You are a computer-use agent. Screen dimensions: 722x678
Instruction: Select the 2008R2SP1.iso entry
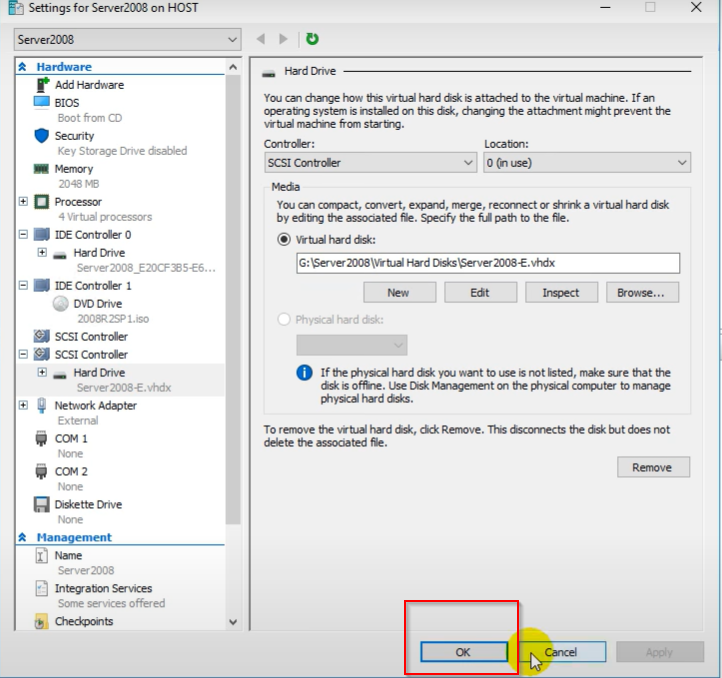pos(113,319)
